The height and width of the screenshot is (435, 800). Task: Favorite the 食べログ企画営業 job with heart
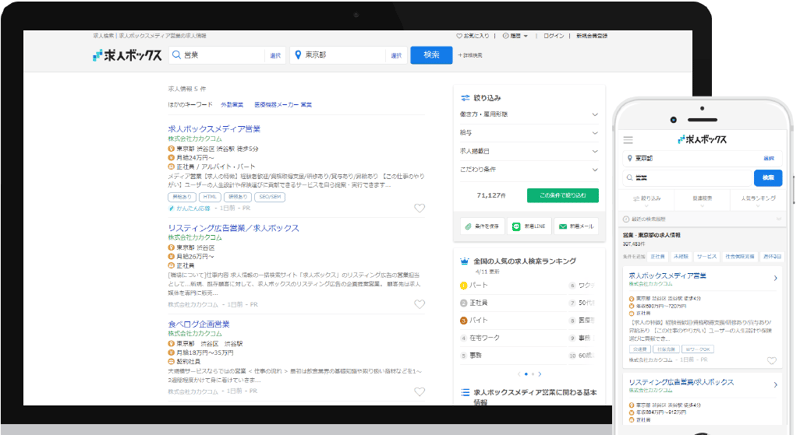click(x=419, y=392)
